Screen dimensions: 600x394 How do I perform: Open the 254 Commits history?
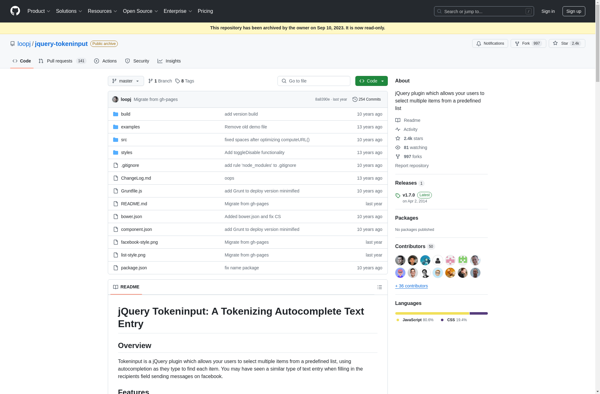[367, 99]
